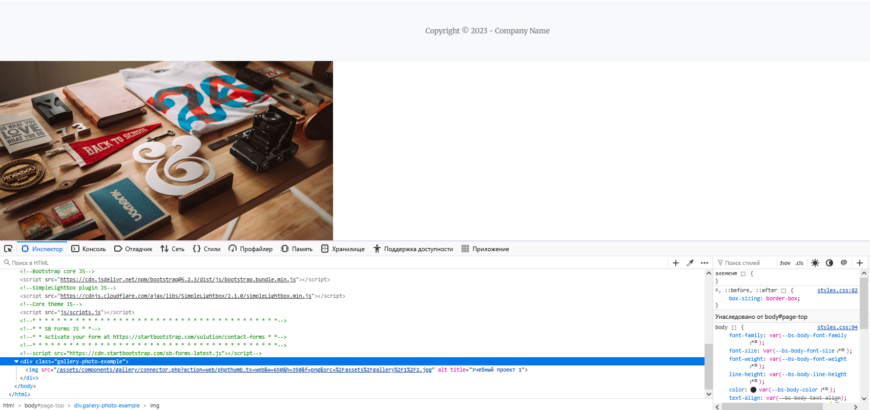Click the desk items photo on page
The width and height of the screenshot is (870, 410).
(x=166, y=150)
